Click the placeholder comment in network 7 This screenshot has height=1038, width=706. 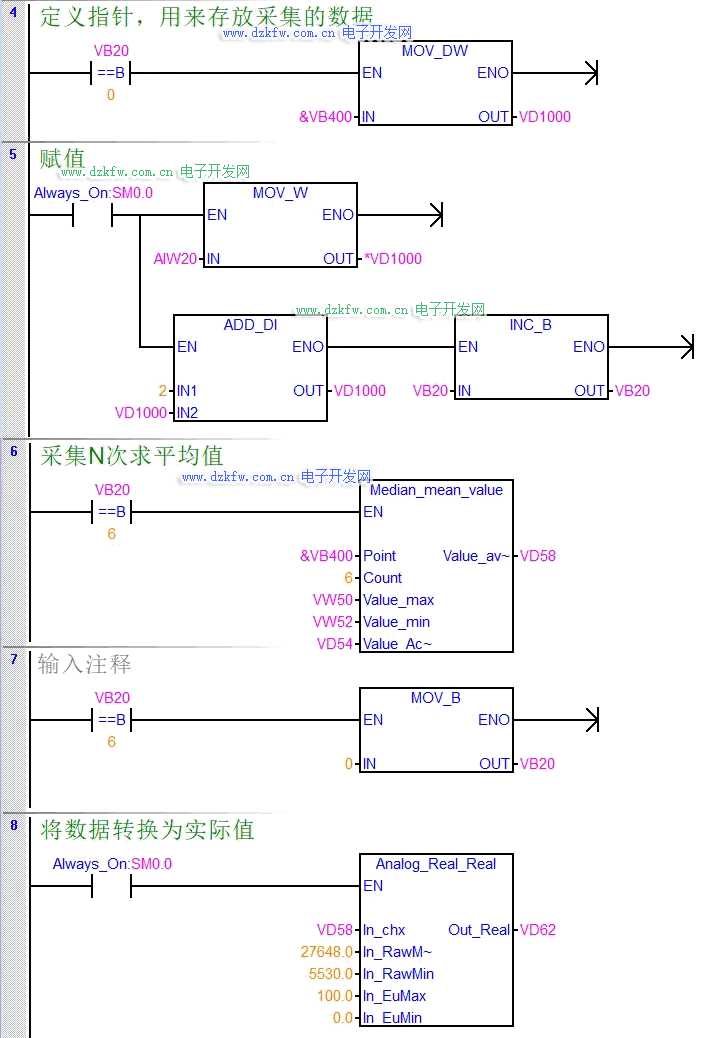(85, 664)
